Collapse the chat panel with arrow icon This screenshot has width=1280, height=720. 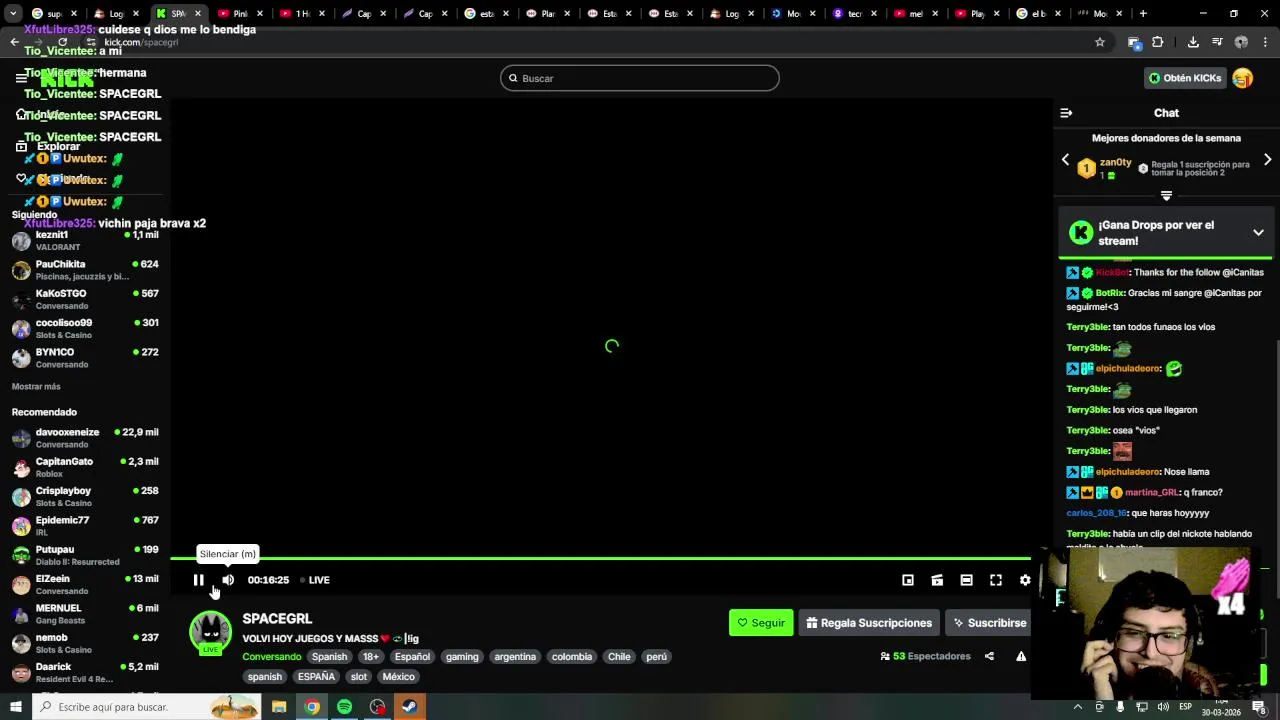coord(1066,113)
